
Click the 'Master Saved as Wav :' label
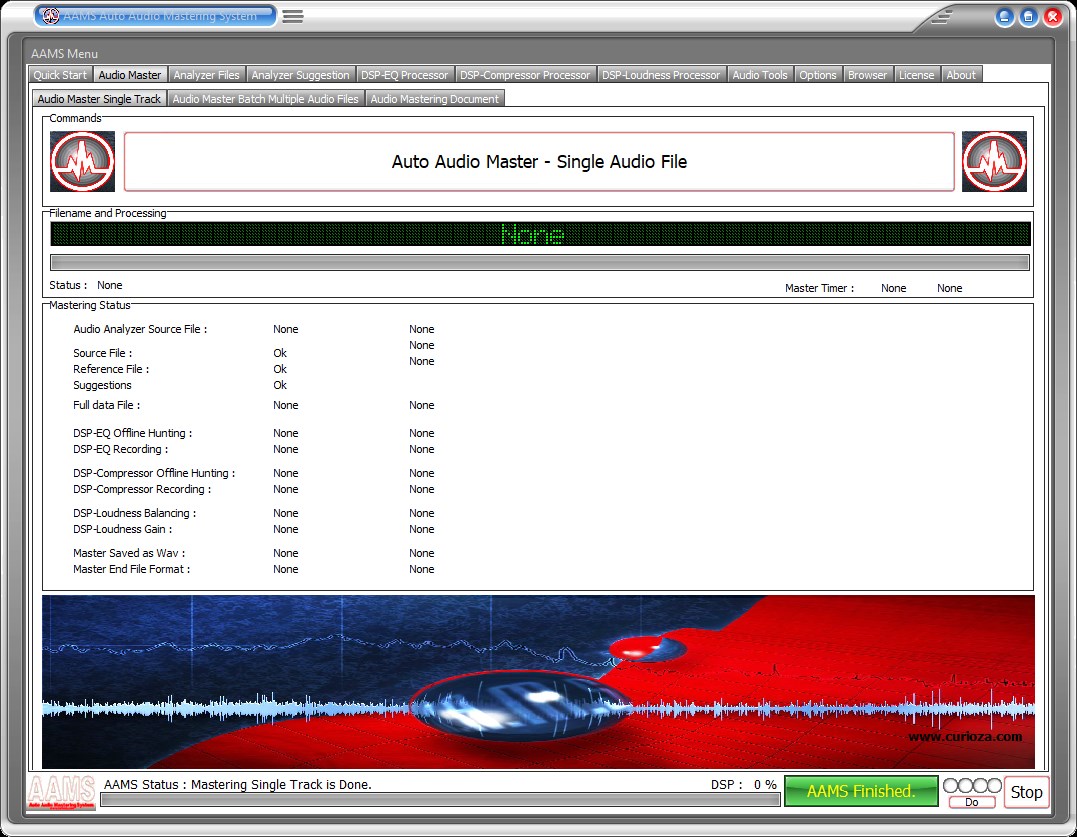129,553
